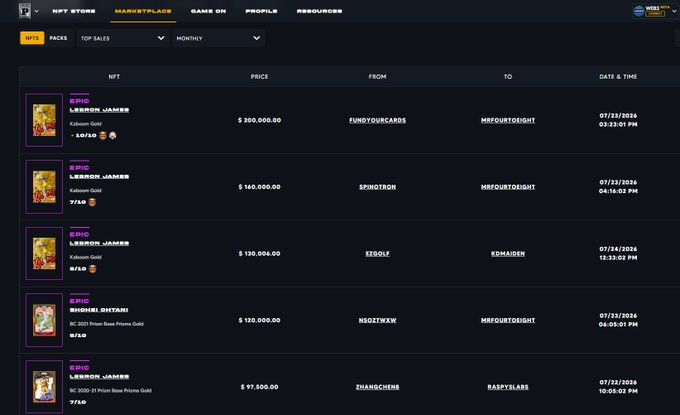Open LeBron James thumbnail priced $160,000.00
The image size is (680, 415).
(44, 187)
